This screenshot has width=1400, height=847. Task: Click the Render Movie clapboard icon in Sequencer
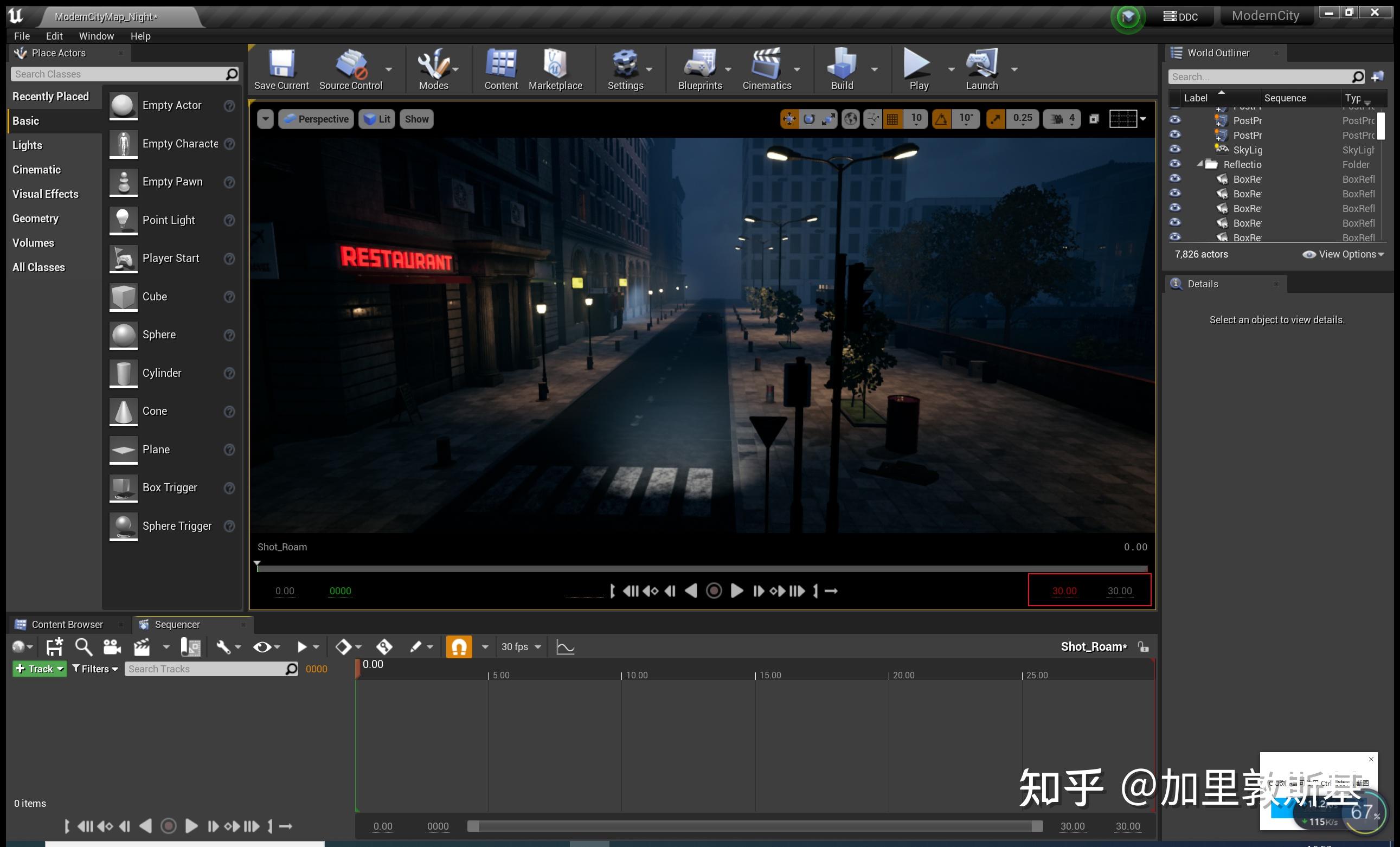(142, 646)
